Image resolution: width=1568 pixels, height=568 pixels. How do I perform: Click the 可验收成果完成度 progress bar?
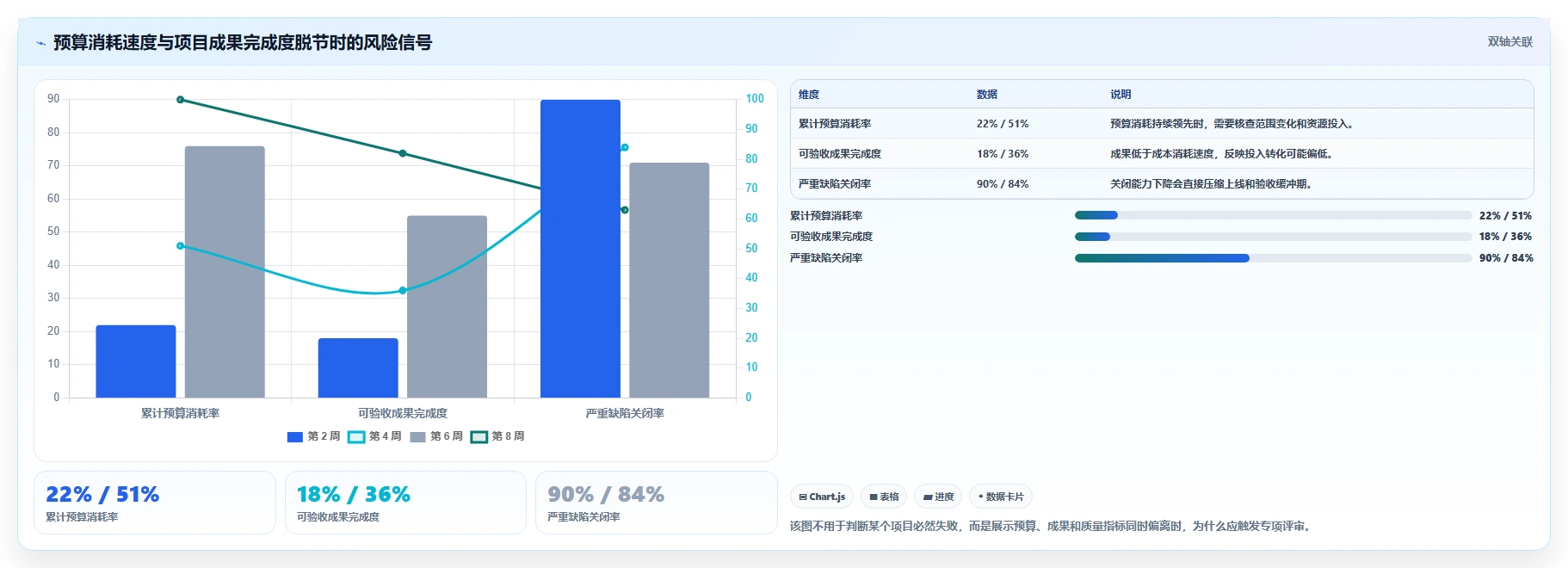pos(1273,237)
